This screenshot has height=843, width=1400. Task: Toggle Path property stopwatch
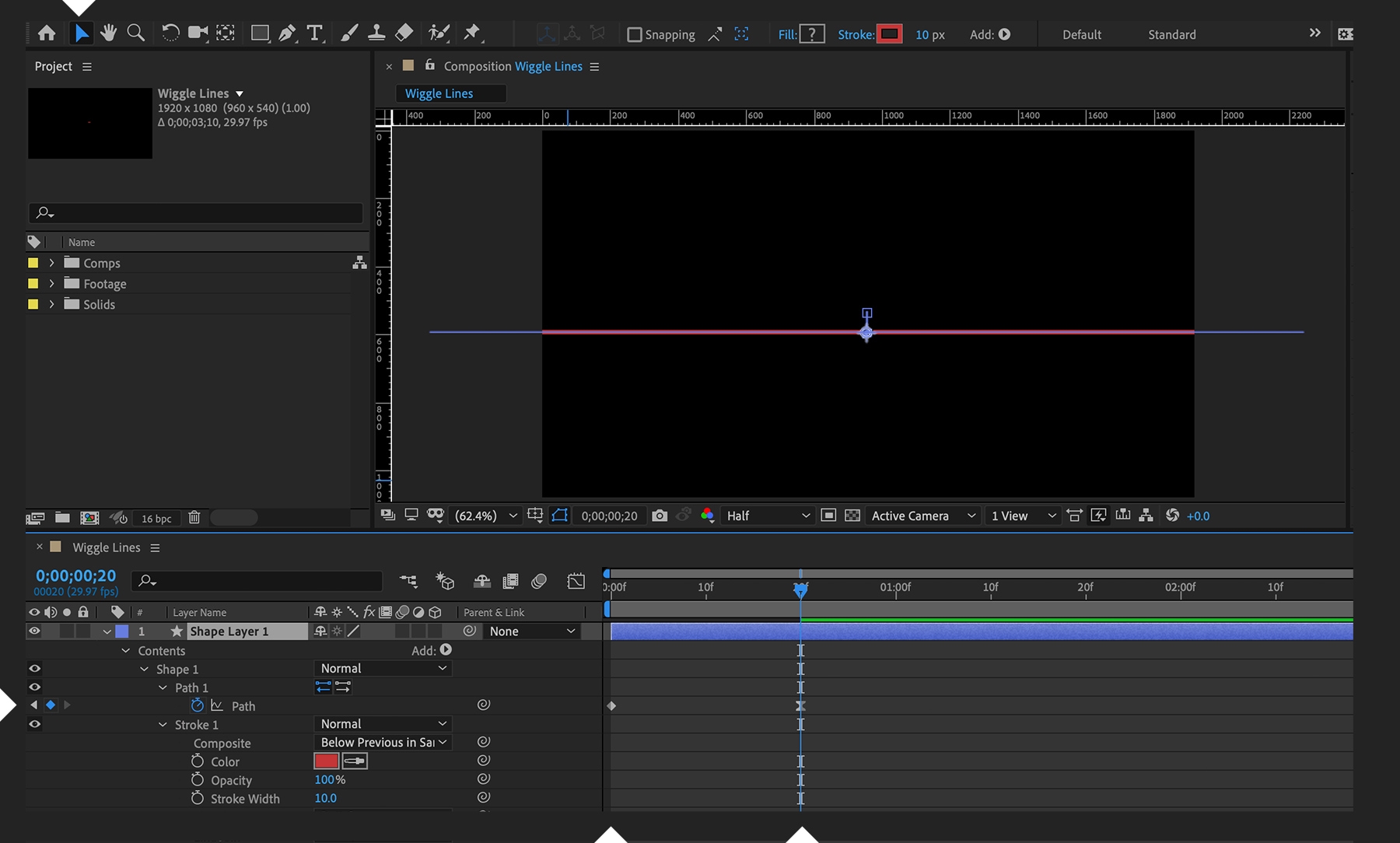tap(198, 705)
